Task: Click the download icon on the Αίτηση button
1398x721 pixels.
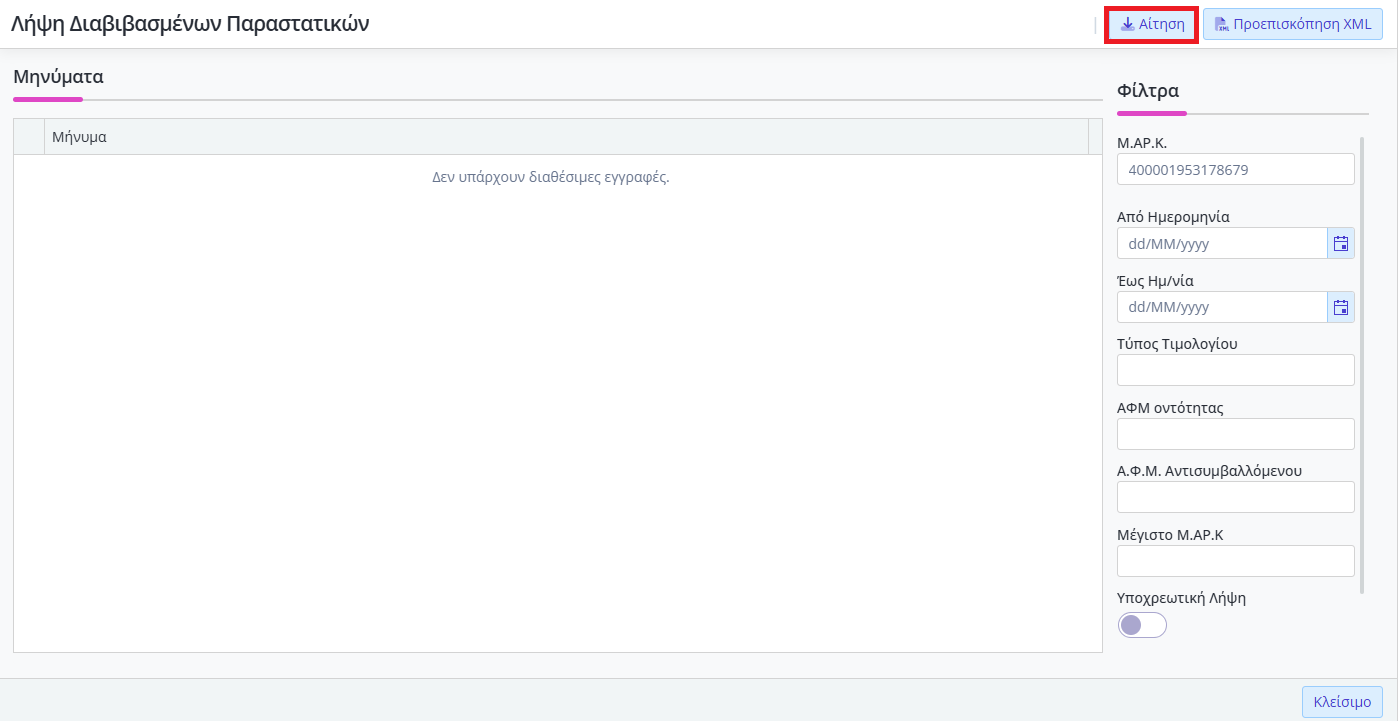Action: pyautogui.click(x=1127, y=25)
